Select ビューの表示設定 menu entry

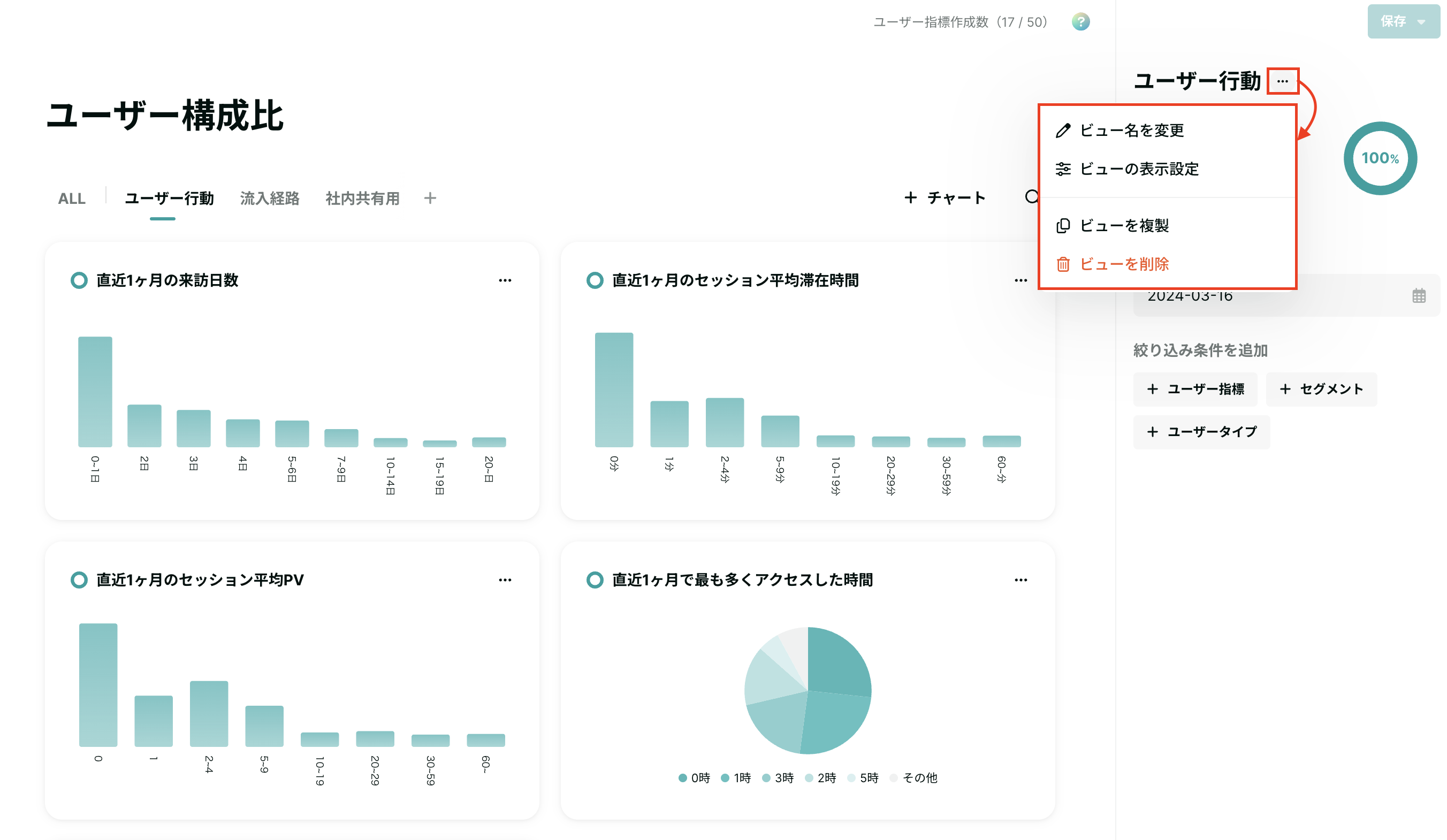(x=1168, y=169)
